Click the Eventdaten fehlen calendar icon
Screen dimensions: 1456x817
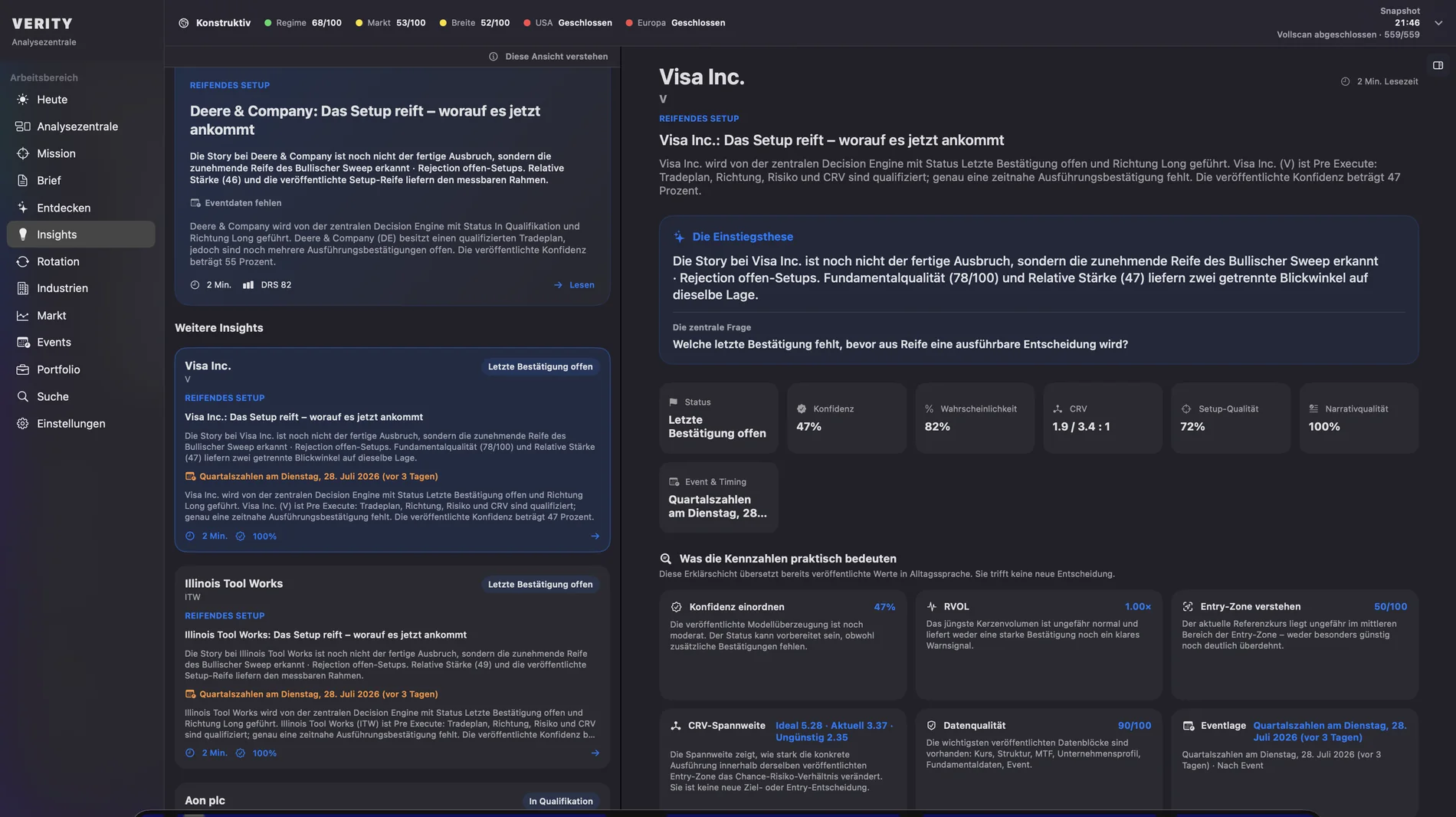[x=195, y=203]
